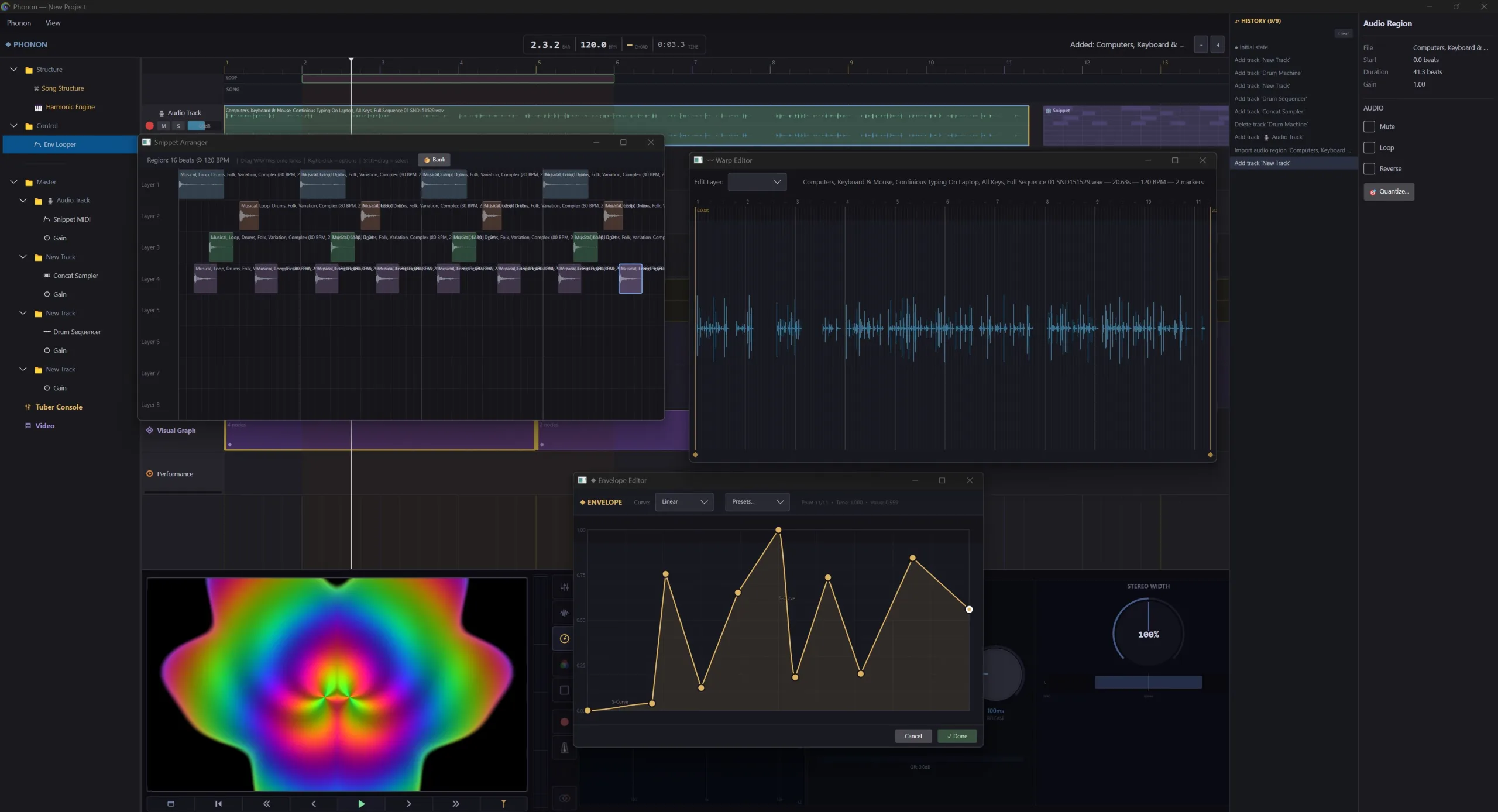The height and width of the screenshot is (812, 1498).
Task: Click the mixer sliders icon beside the video preview
Action: coord(564,587)
